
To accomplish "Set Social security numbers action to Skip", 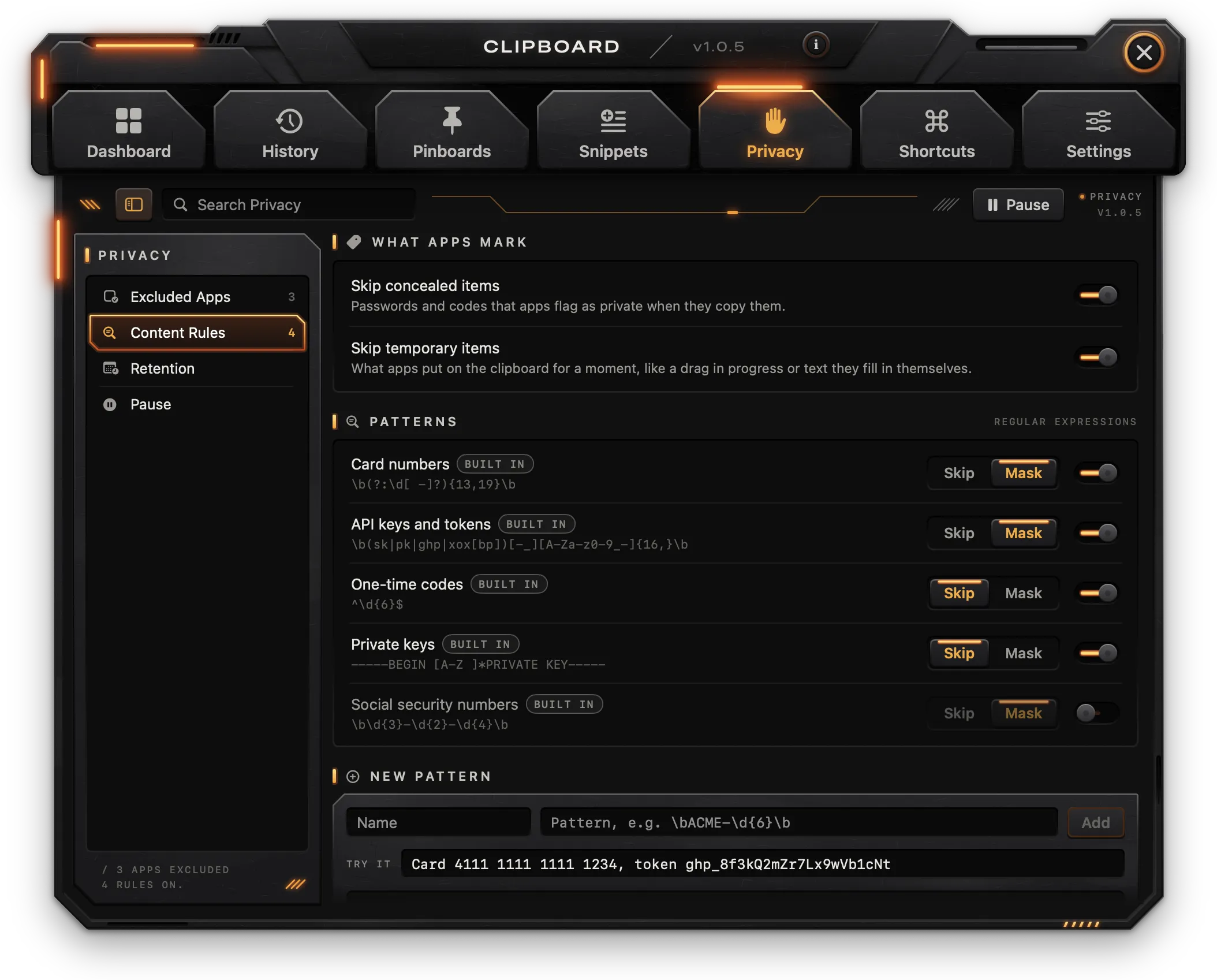I will 959,713.
